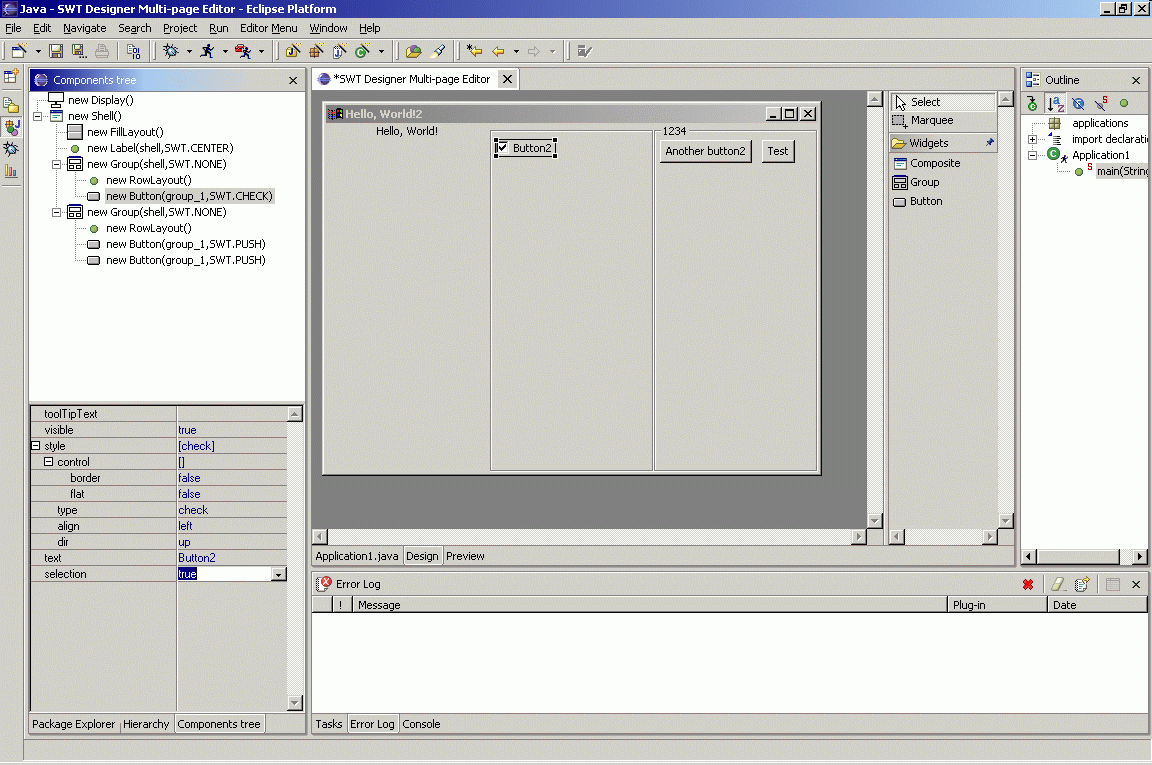Image resolution: width=1152 pixels, height=765 pixels.
Task: Collapse the style property row
Action: tap(35, 445)
